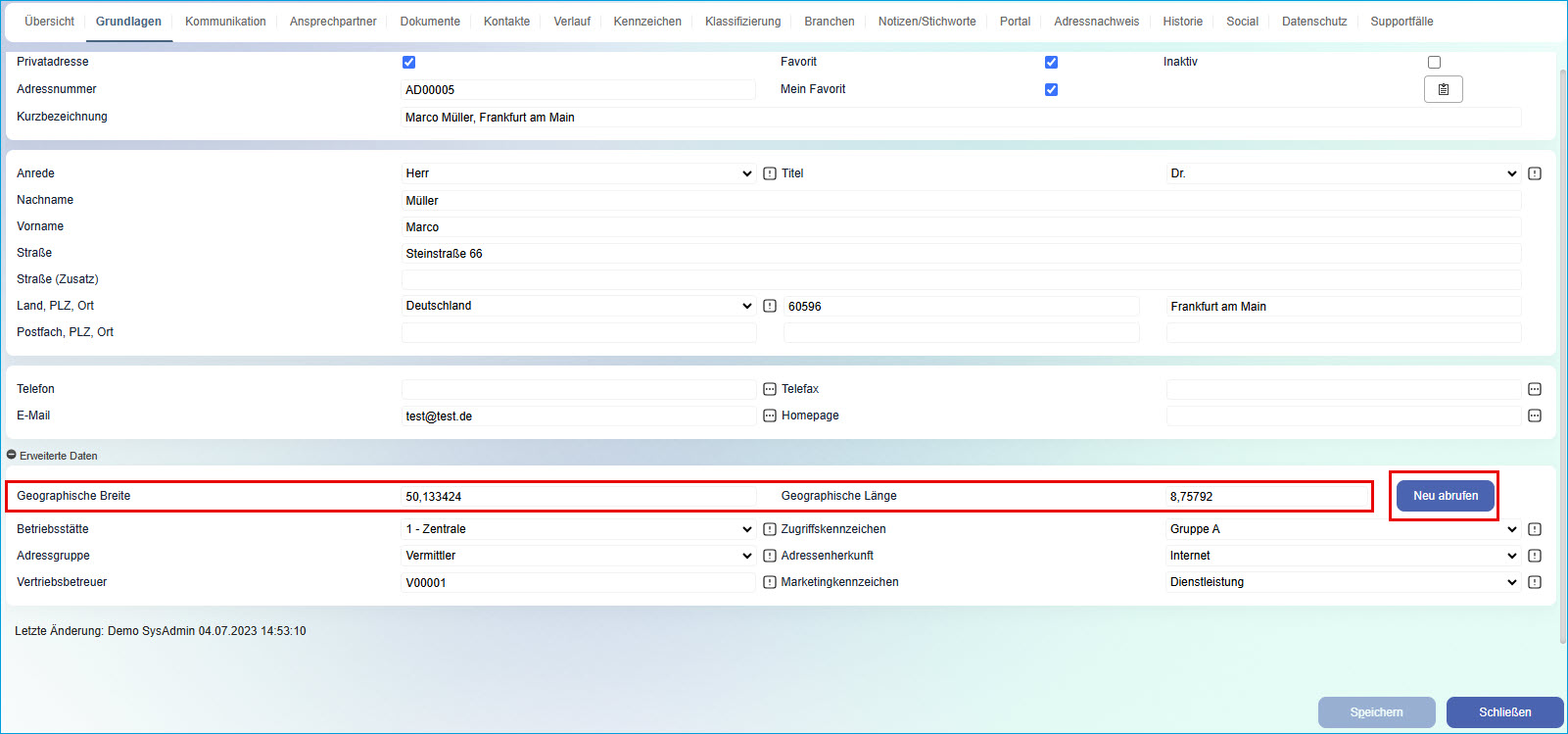Screen dimensions: 1568x734
Task: Click the Schließen button
Action: tap(1504, 712)
